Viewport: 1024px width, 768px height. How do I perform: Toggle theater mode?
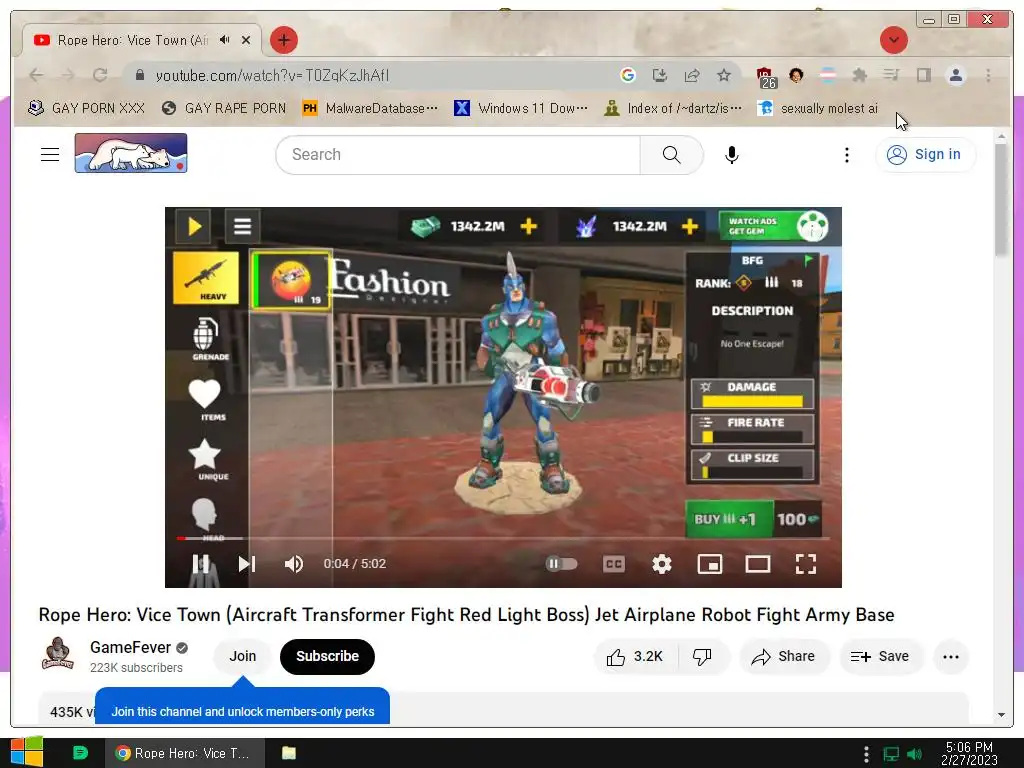pos(758,564)
